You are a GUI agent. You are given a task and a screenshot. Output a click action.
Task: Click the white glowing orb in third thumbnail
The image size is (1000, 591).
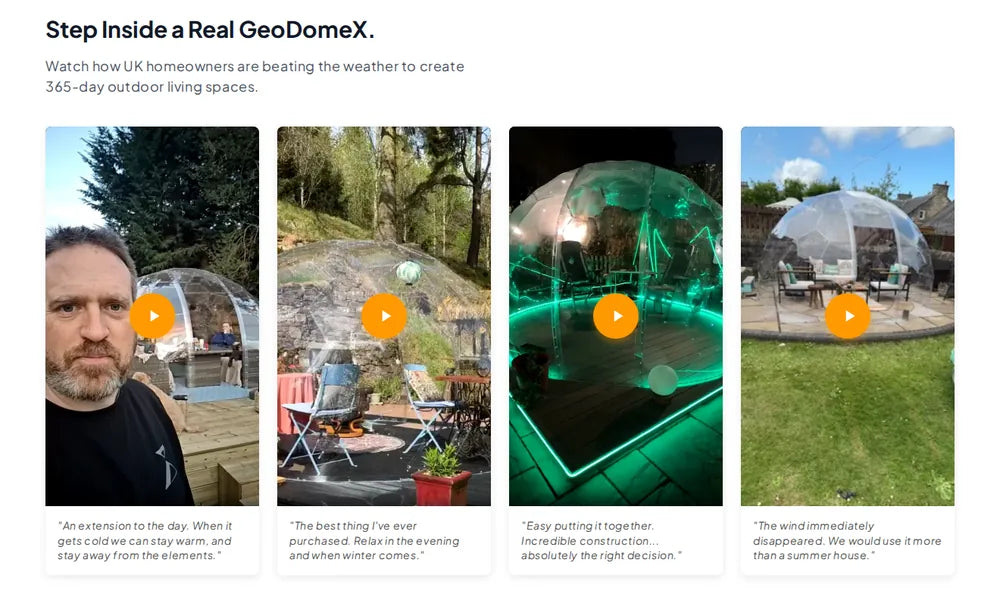[x=663, y=379]
